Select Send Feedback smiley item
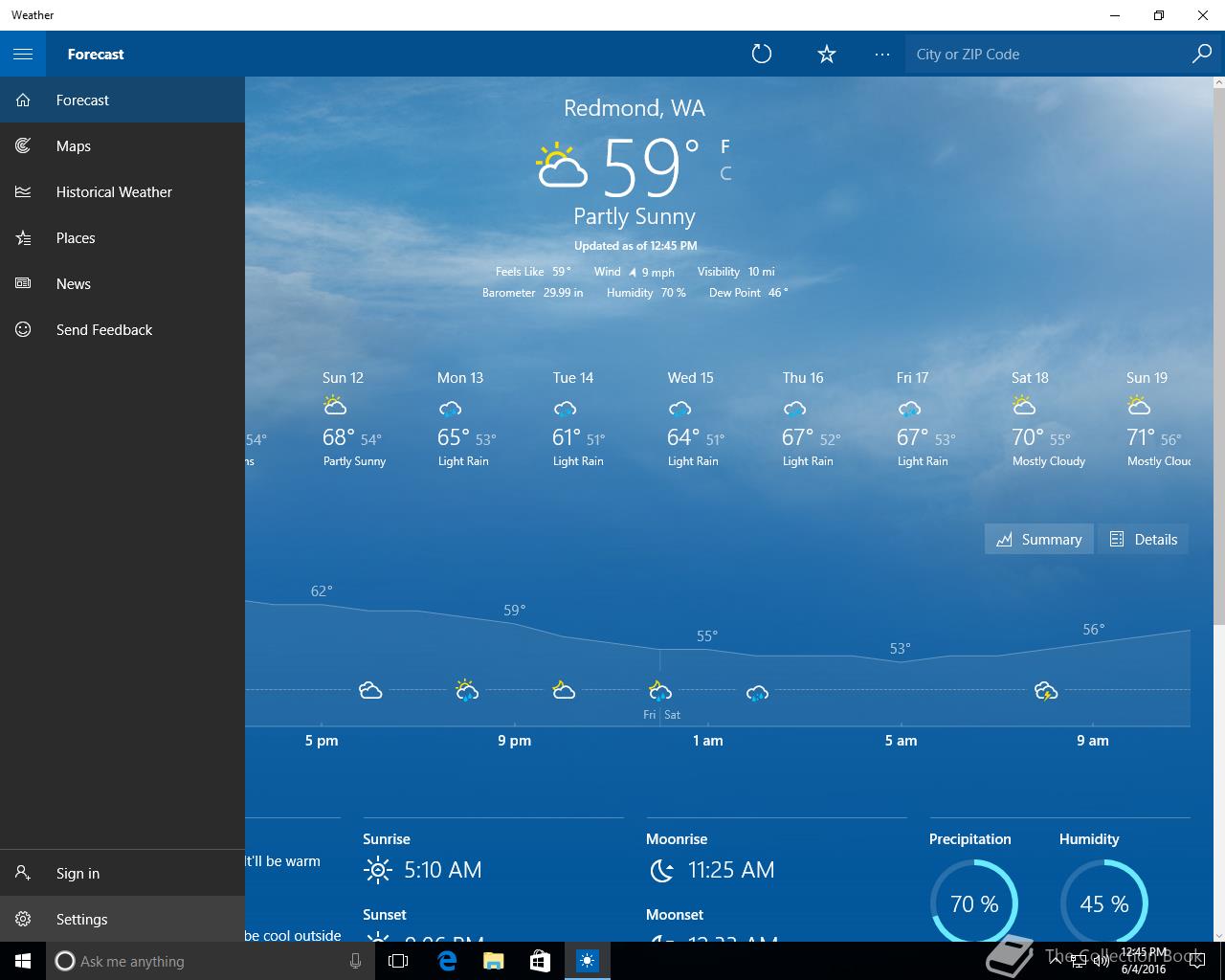This screenshot has height=980, width=1225. coord(122,329)
